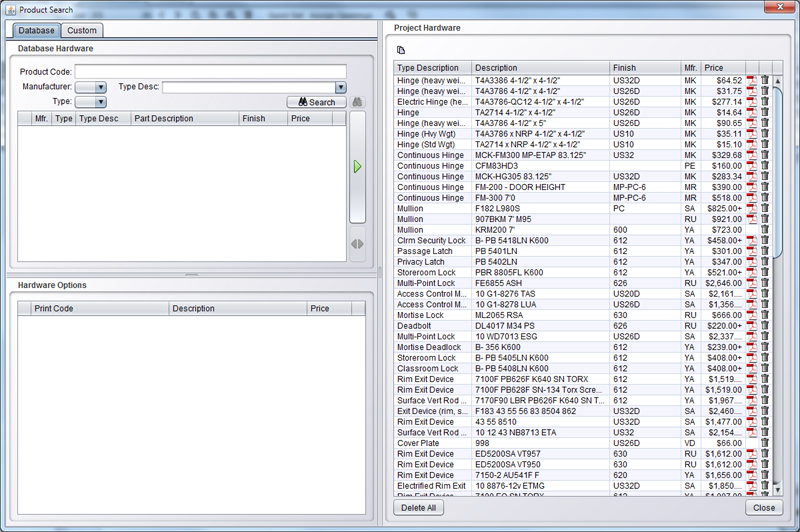Click trash icon for TA2714 4-1/2" x 4-1/2" Hinge
This screenshot has height=532, width=800.
coord(765,113)
